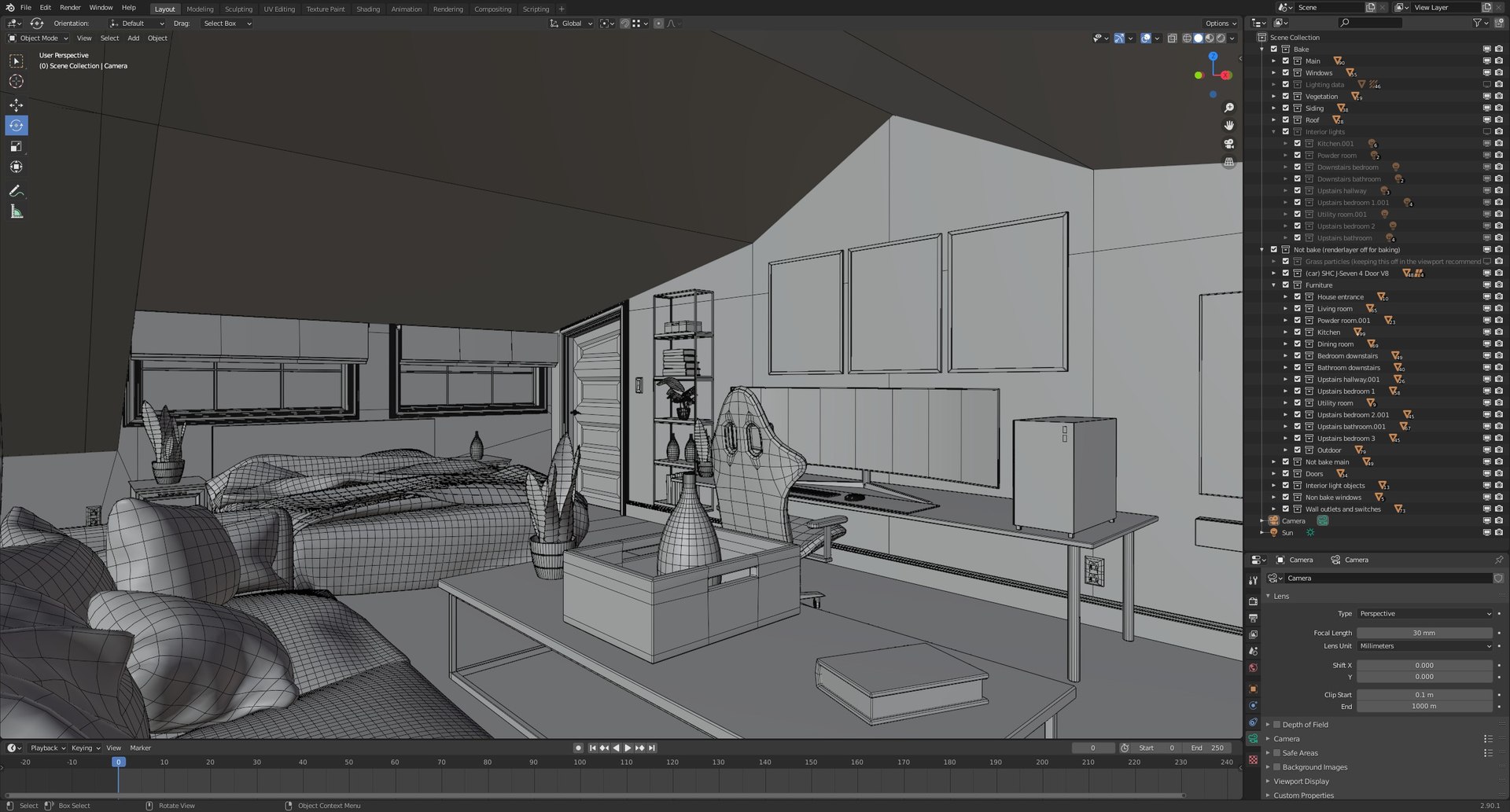The image size is (1510, 812).
Task: Click the Focal Length 30 mm field
Action: point(1424,633)
